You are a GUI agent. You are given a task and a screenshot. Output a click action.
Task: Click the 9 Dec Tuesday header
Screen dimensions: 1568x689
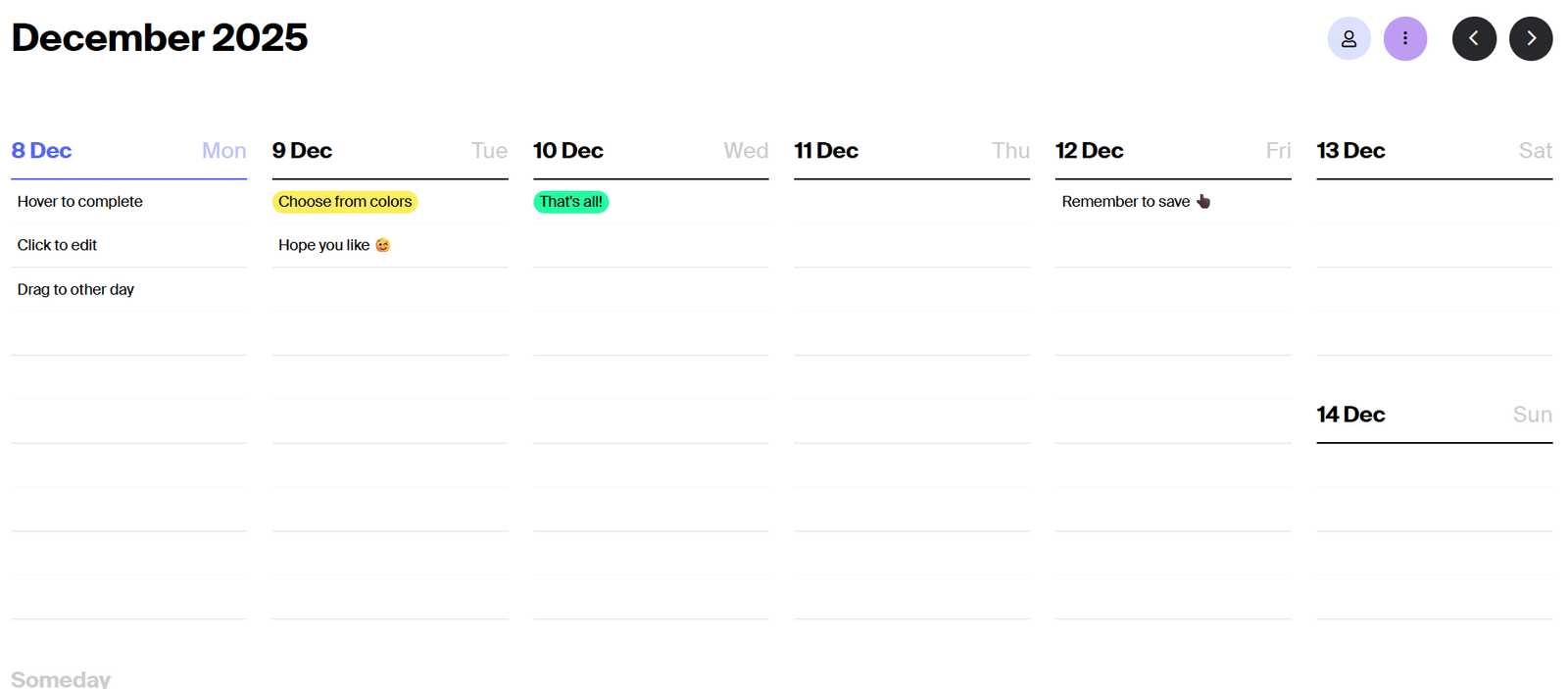pyautogui.click(x=303, y=151)
